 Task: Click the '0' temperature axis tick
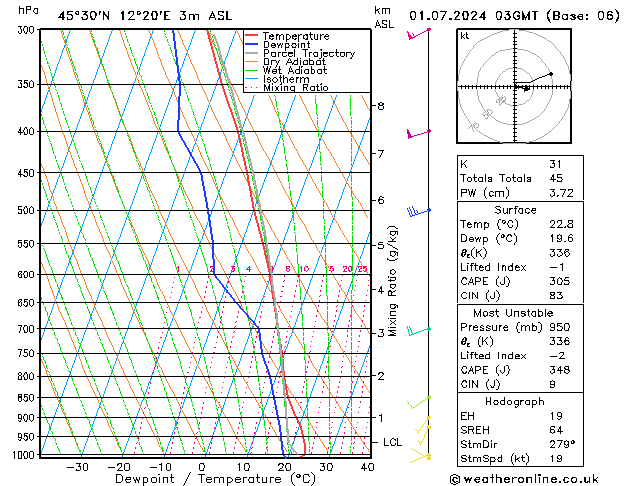[x=202, y=467]
